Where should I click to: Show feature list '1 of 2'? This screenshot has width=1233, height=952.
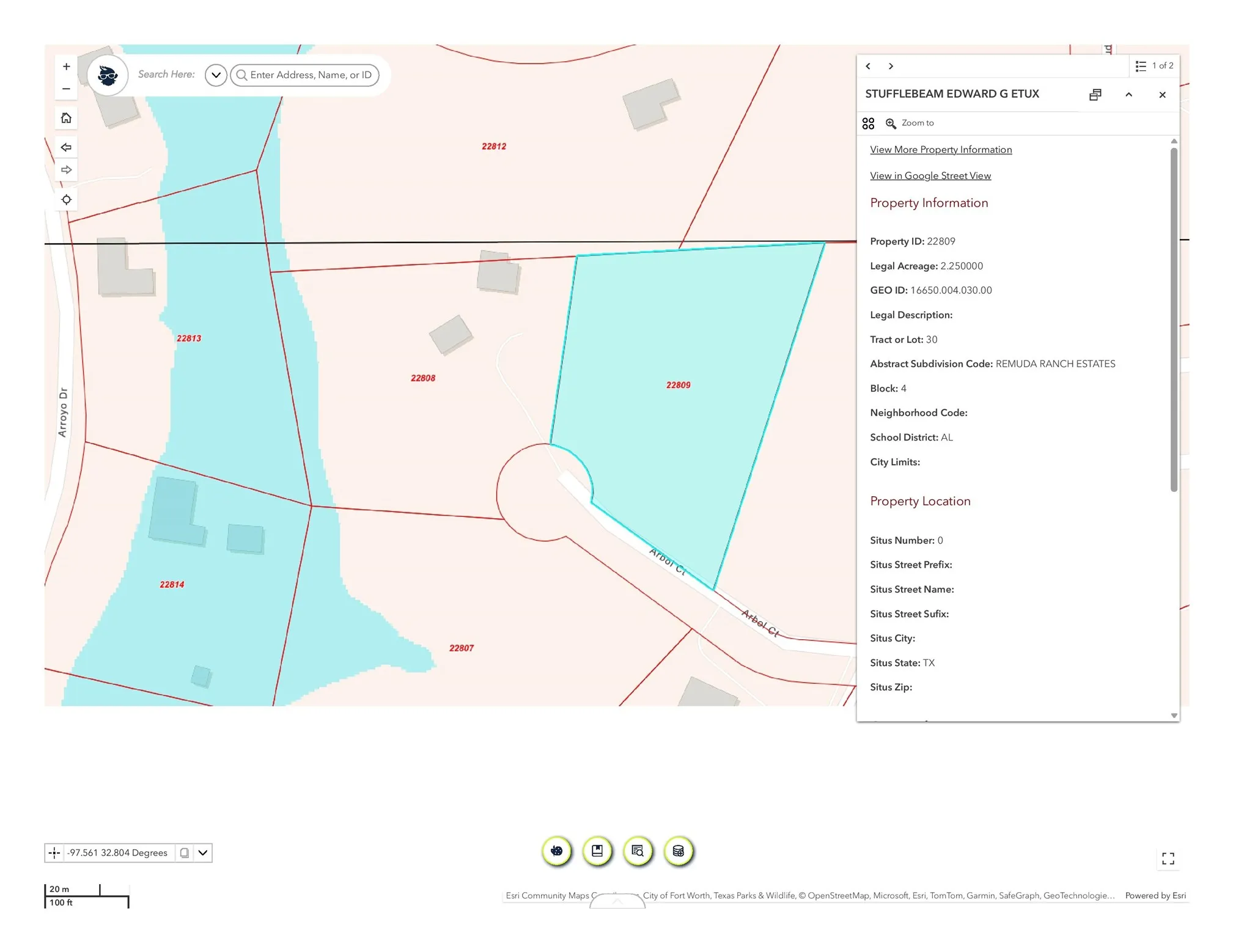[x=1154, y=66]
